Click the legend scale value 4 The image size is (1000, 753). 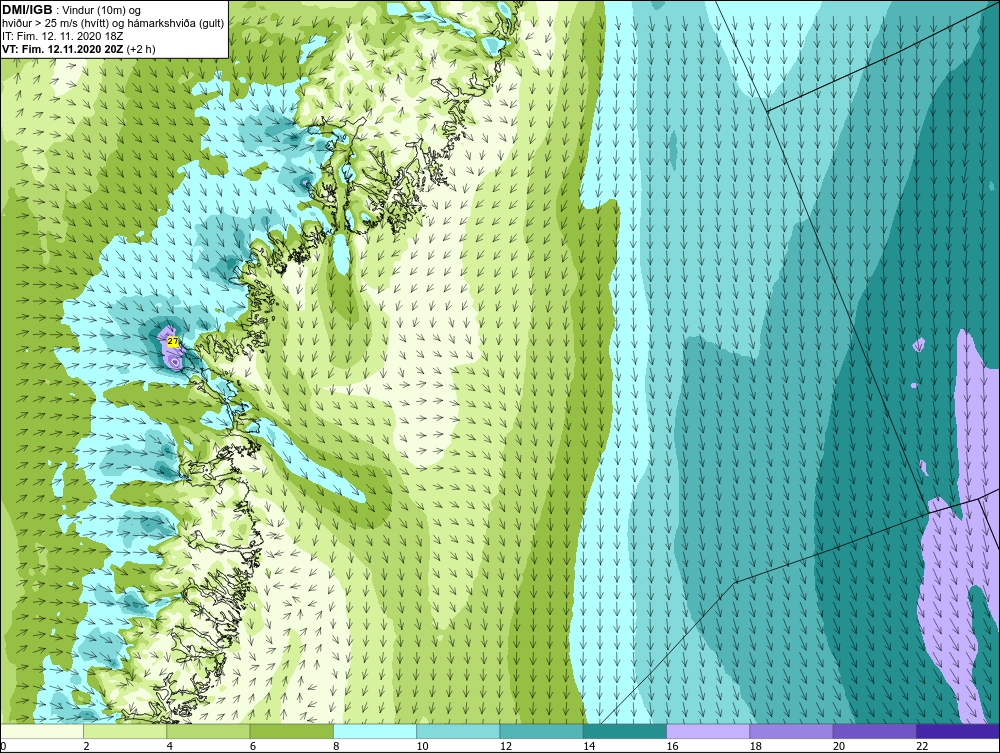(x=170, y=747)
